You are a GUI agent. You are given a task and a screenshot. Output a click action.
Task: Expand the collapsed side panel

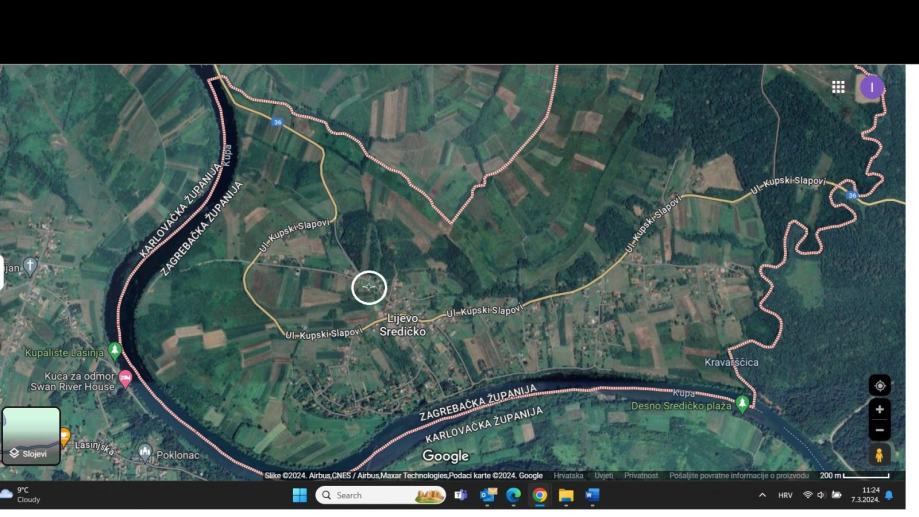coord(2,271)
